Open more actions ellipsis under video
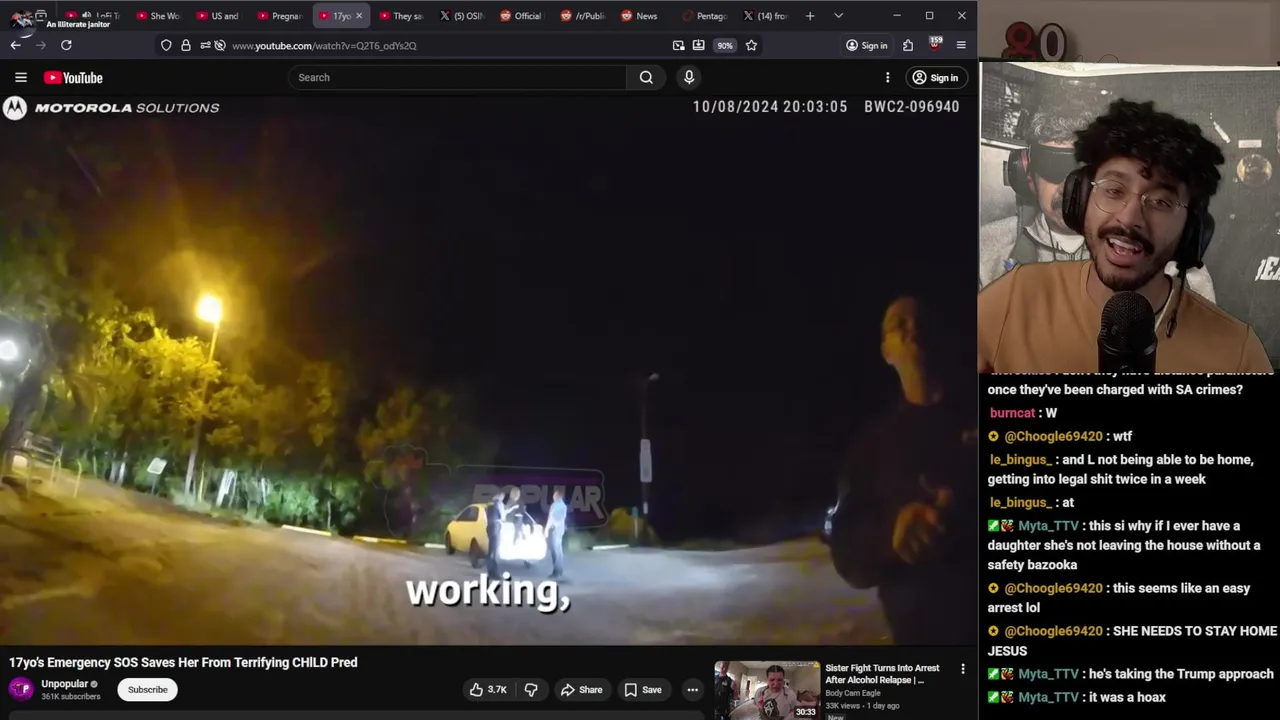 pos(692,689)
